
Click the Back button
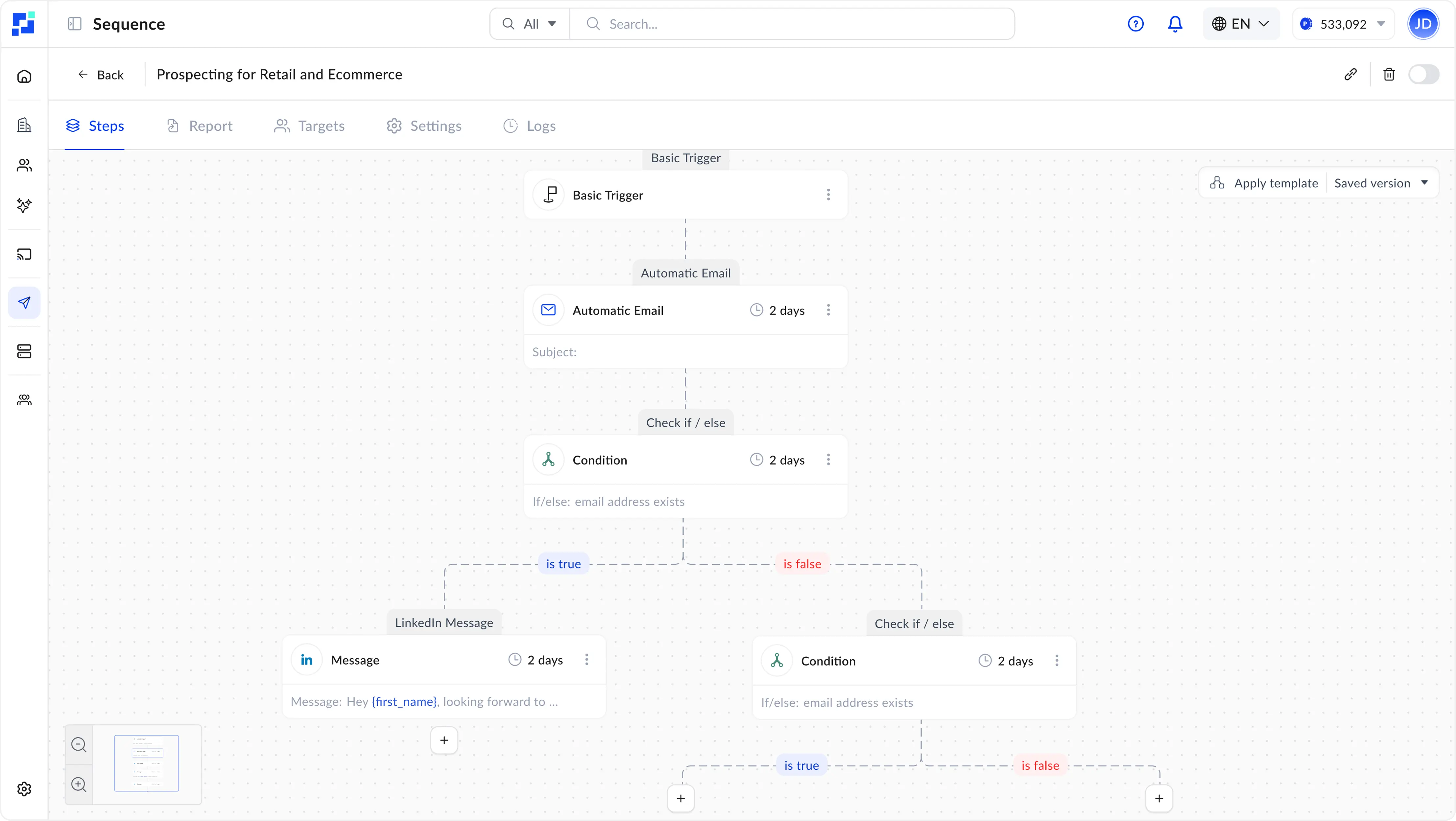click(x=101, y=75)
